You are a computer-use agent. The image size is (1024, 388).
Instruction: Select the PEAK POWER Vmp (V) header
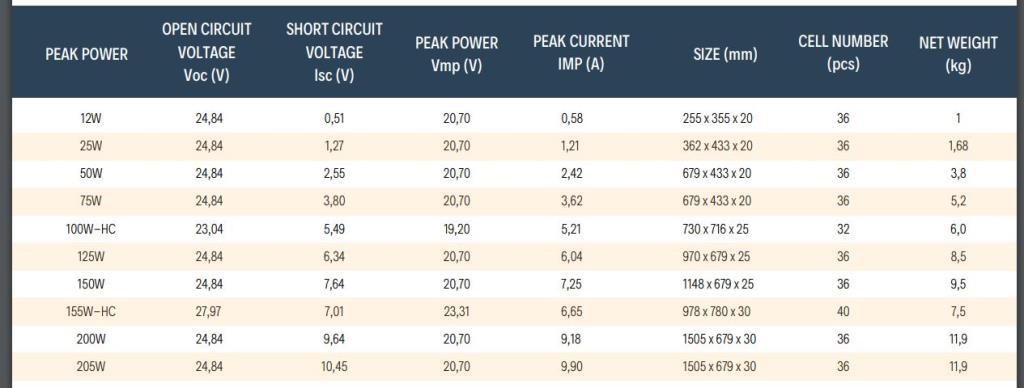(456, 54)
